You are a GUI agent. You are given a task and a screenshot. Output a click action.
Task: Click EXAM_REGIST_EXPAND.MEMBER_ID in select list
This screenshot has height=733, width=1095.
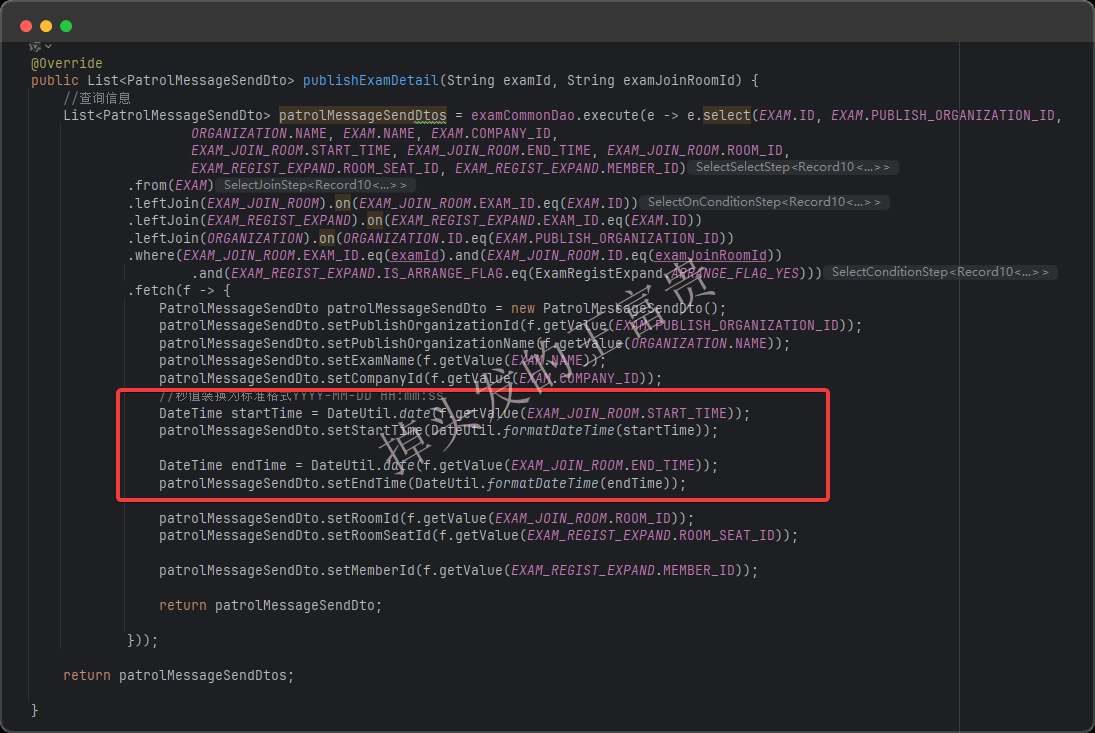point(566,168)
